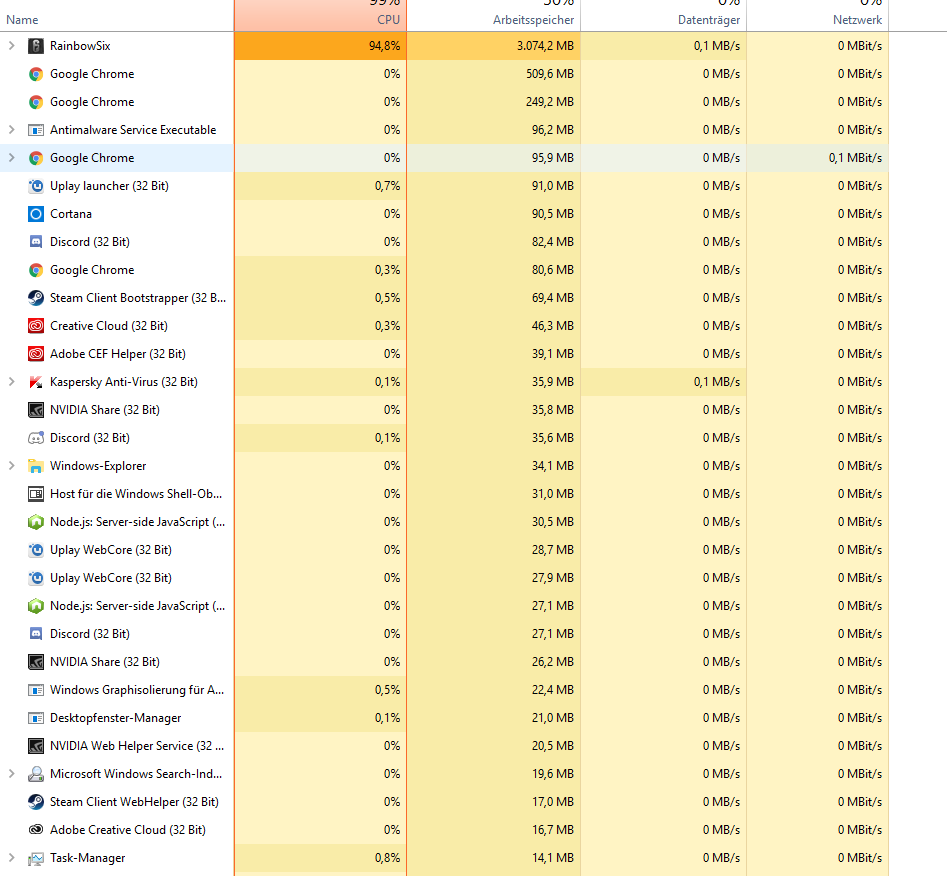
Task: Click the Discord icon with 35,6 MB
Action: 36,438
